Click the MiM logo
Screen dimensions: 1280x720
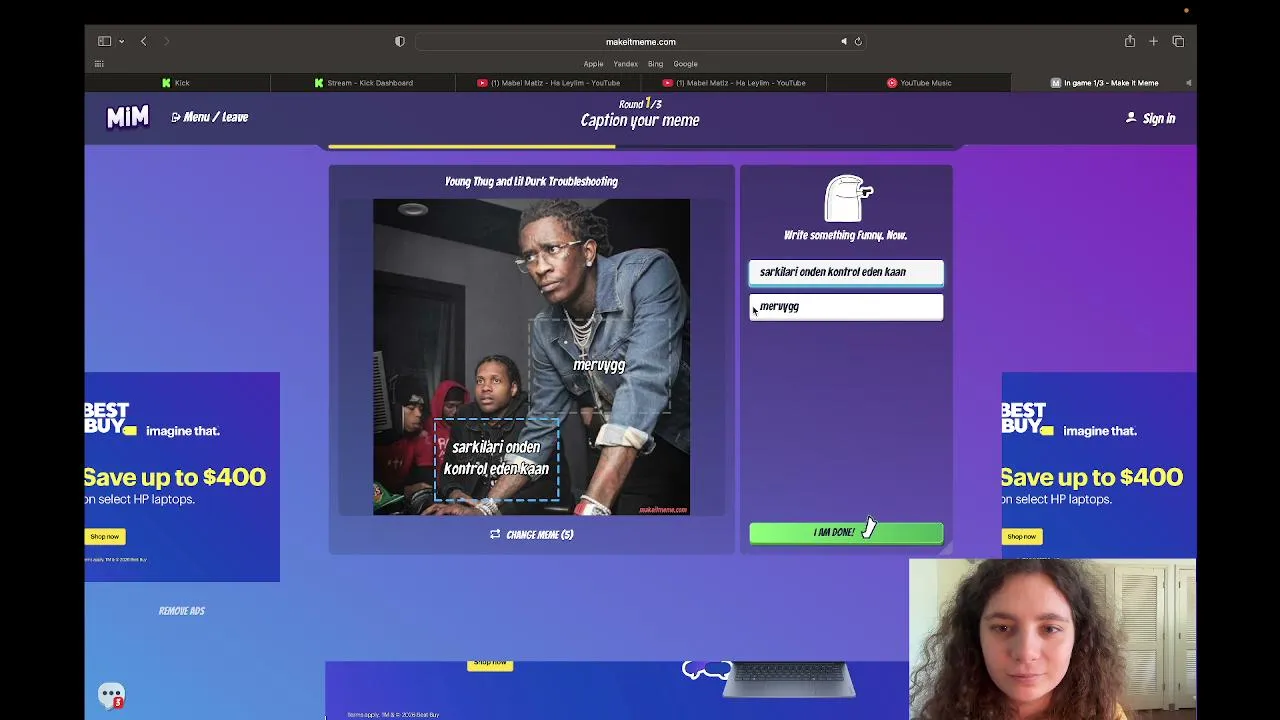coord(128,118)
